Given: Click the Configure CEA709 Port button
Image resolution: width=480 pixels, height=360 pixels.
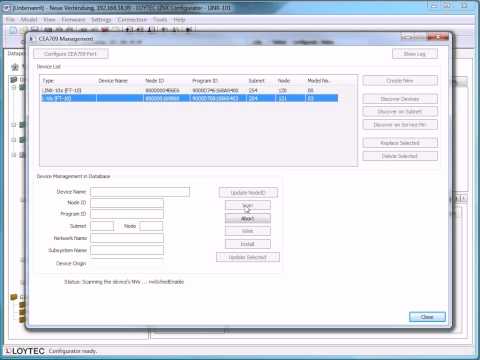Looking at the screenshot, I should [70, 54].
